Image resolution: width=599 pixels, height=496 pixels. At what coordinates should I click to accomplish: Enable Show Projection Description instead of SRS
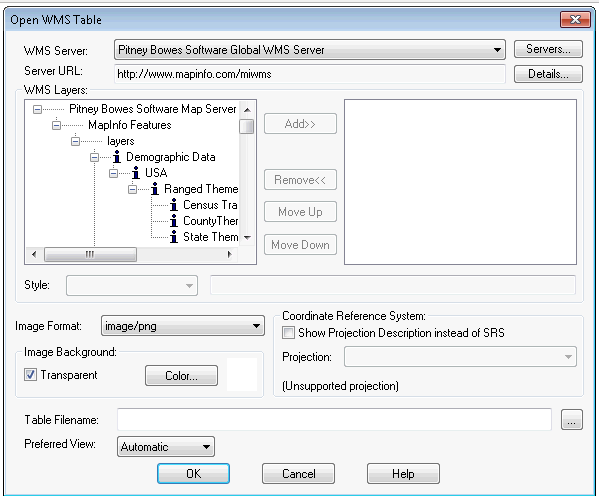tap(288, 332)
